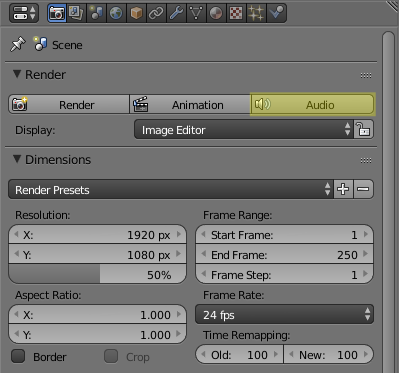The width and height of the screenshot is (399, 373).
Task: Enable the Crop checkbox
Action: tap(111, 356)
